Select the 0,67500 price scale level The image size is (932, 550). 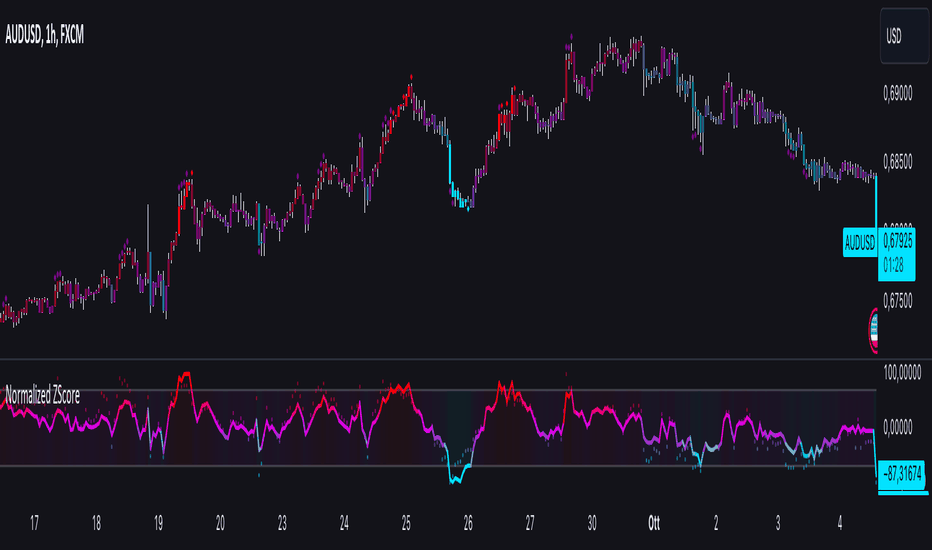(x=898, y=301)
